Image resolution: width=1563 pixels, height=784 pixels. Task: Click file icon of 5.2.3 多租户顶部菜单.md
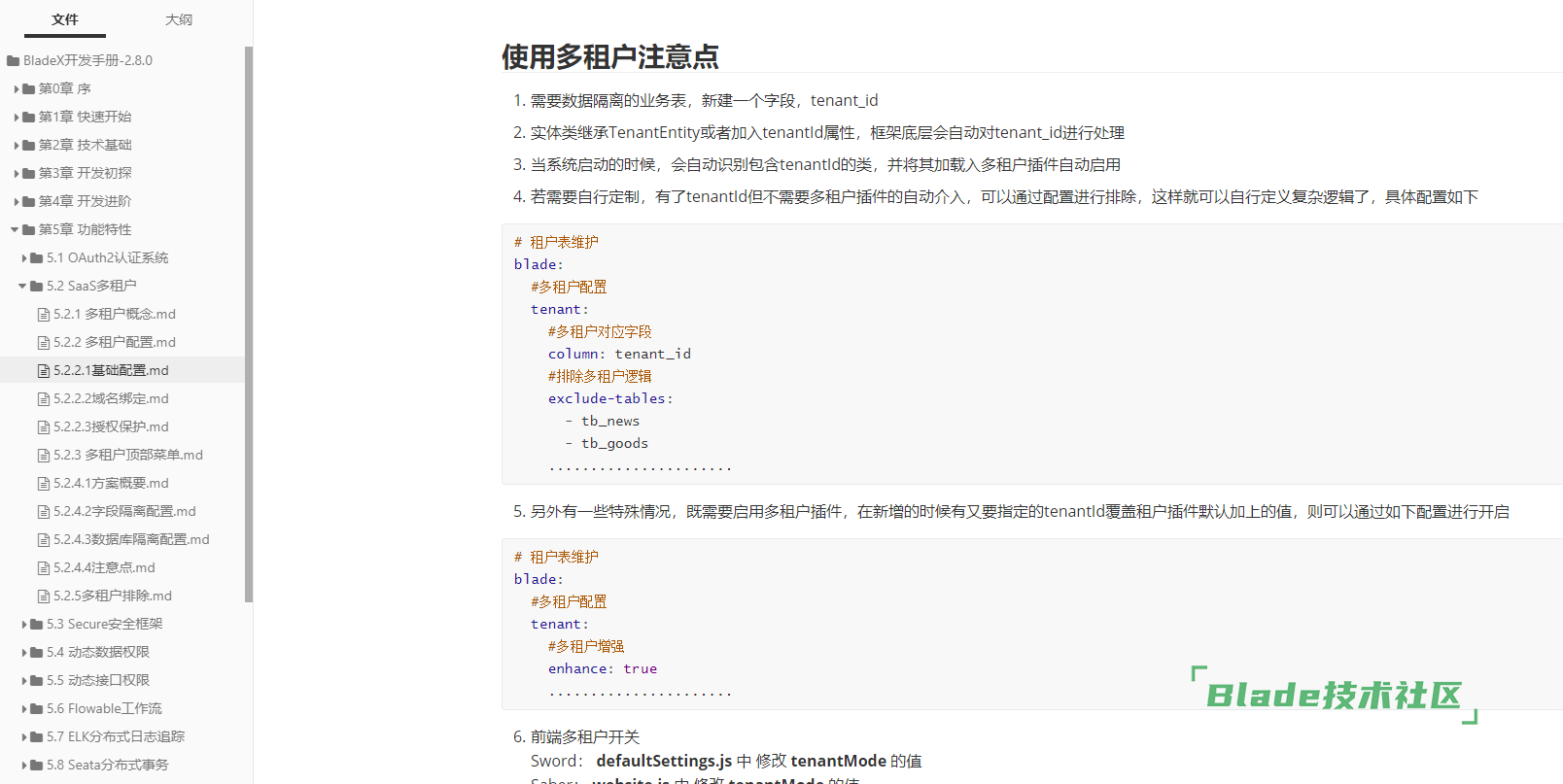[x=44, y=455]
